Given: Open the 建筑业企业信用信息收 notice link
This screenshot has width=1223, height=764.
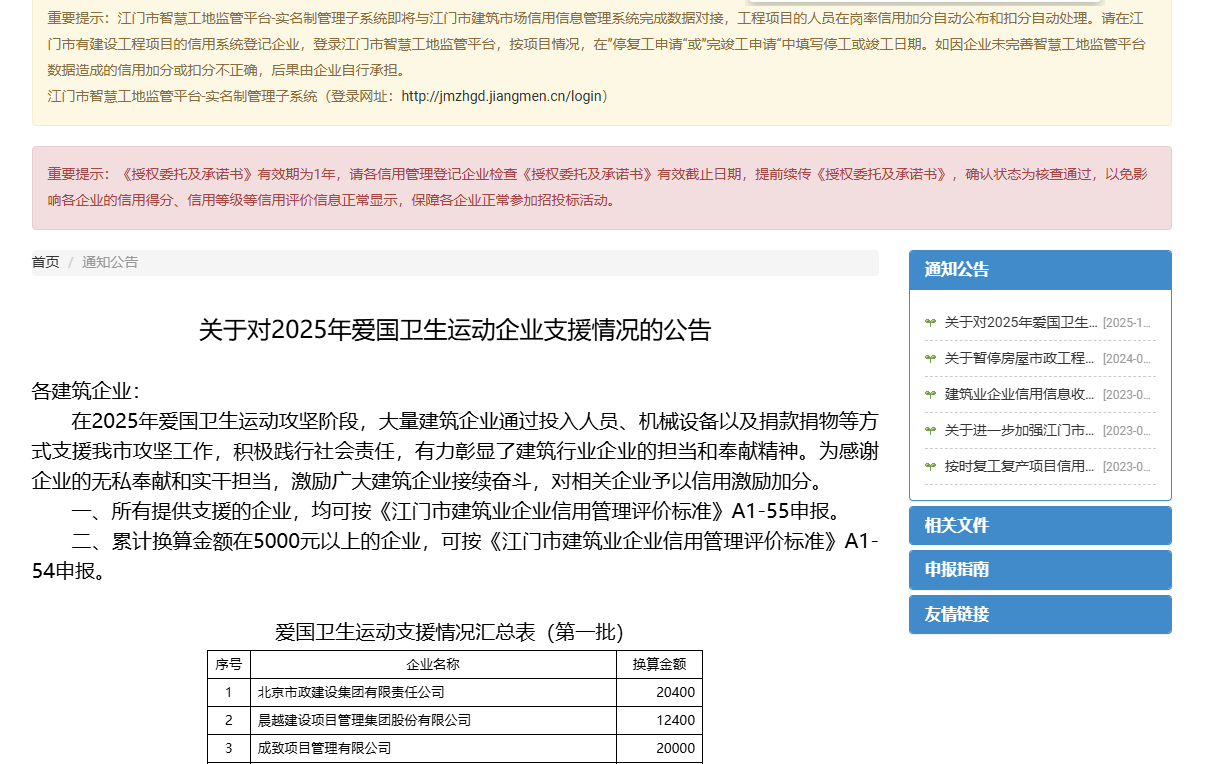Looking at the screenshot, I should pyautogui.click(x=1021, y=394).
